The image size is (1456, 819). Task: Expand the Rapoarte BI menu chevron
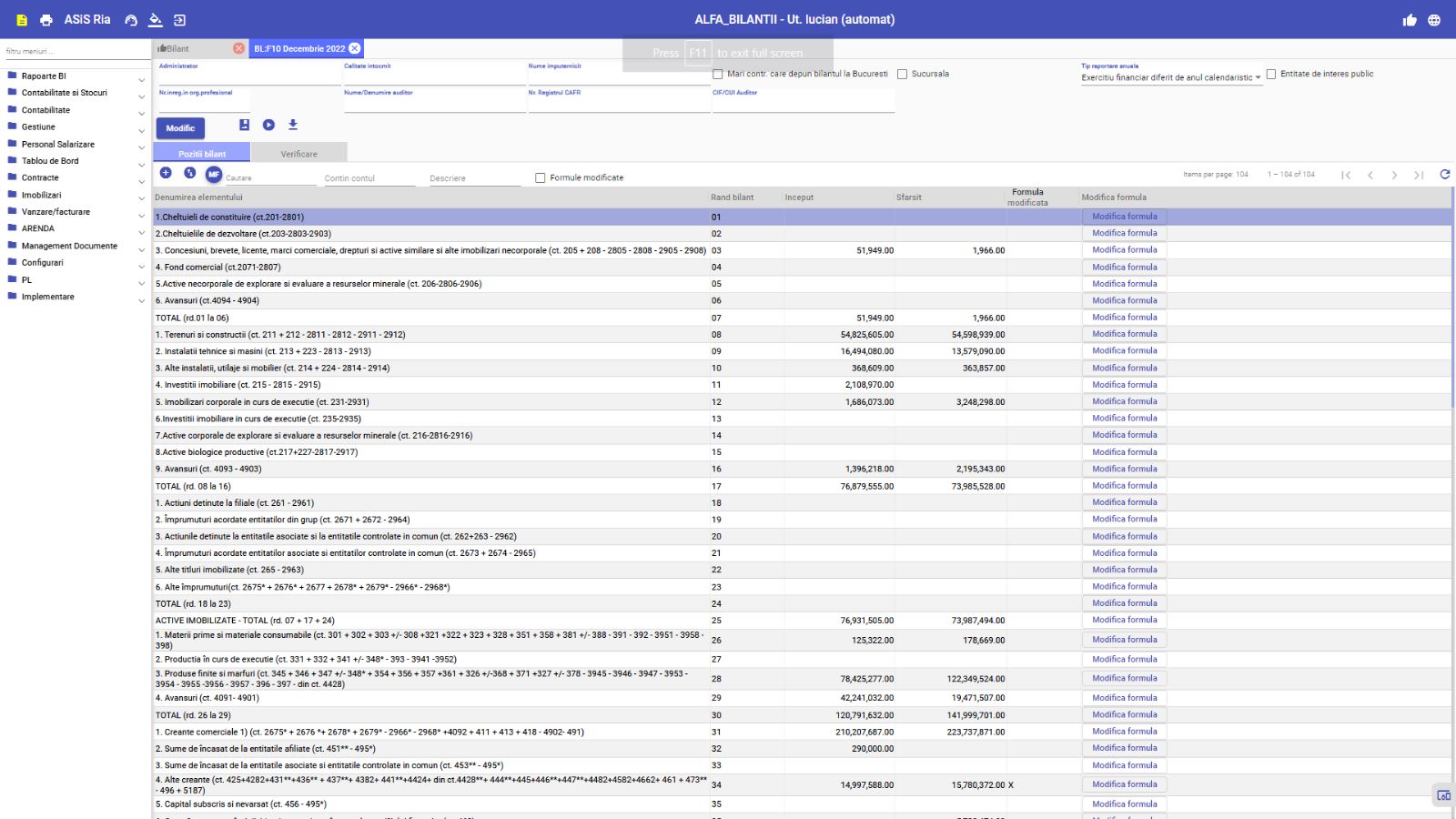141,80
